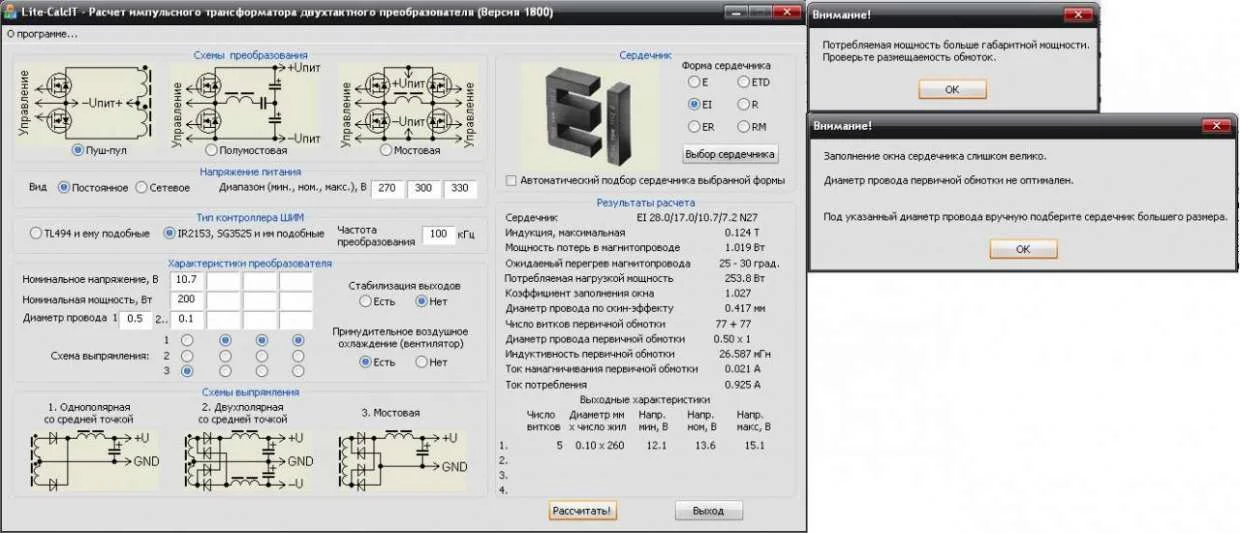Open the 'О программе...' menu

[42, 33]
